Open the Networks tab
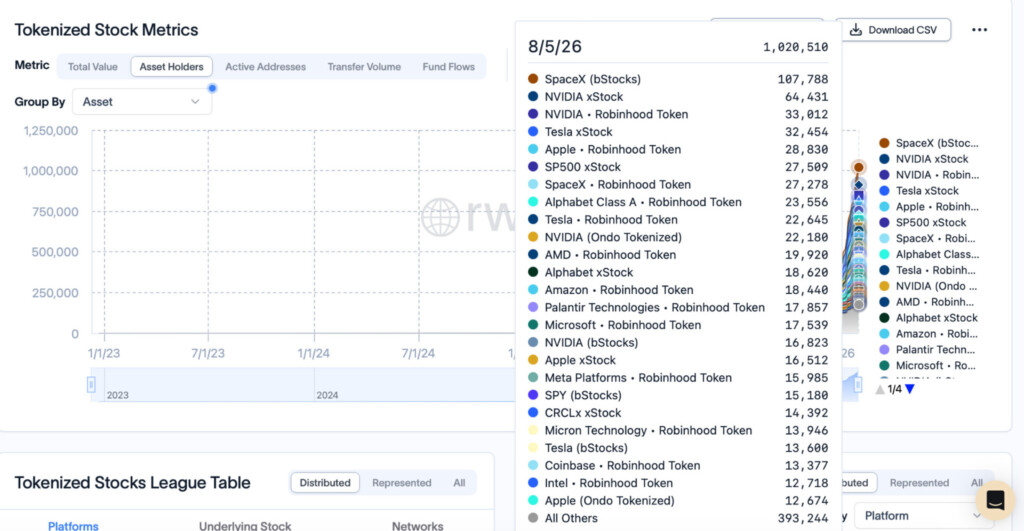The width and height of the screenshot is (1024, 531). [x=417, y=525]
